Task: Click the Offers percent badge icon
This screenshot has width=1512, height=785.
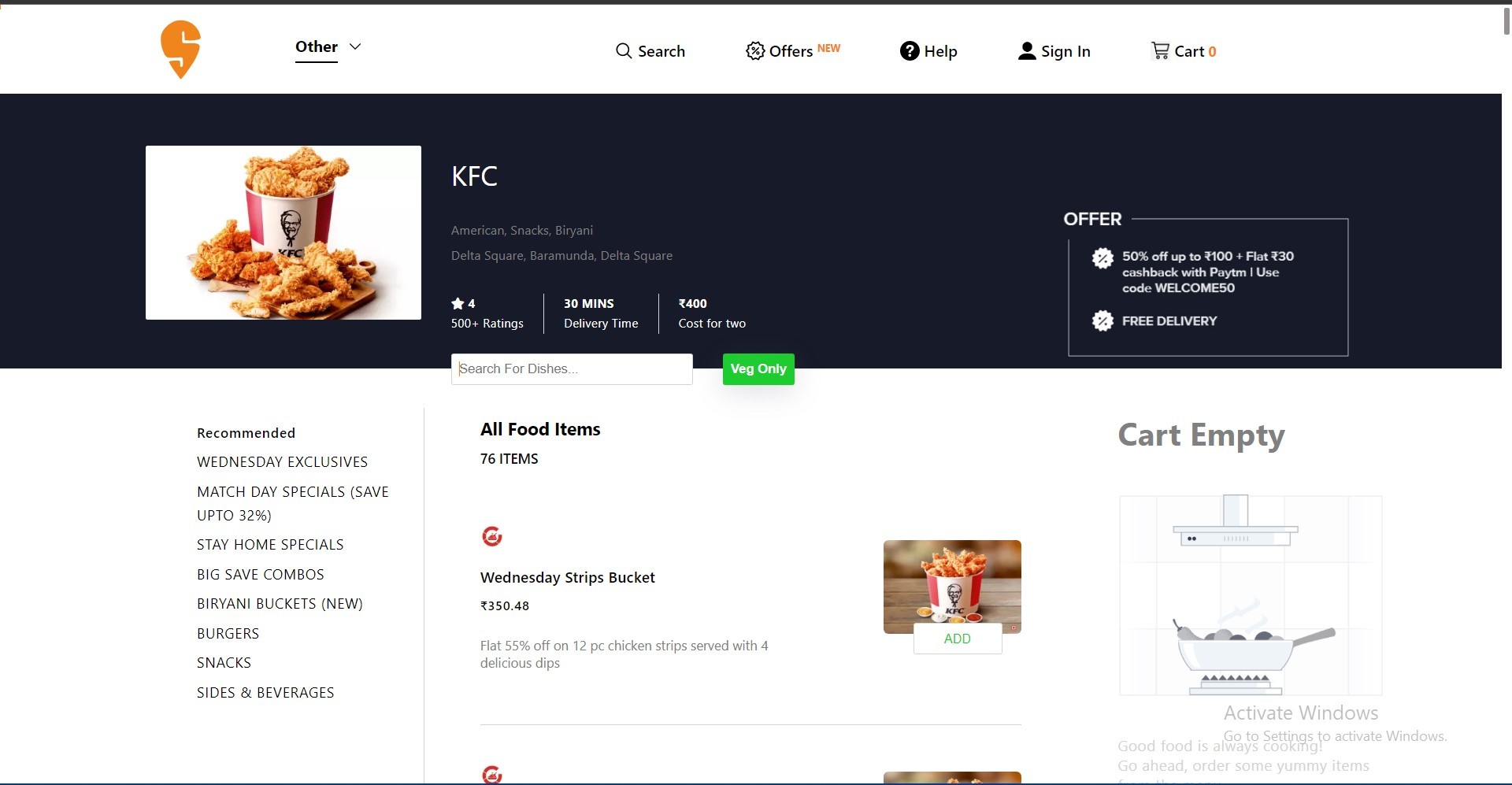Action: tap(754, 51)
